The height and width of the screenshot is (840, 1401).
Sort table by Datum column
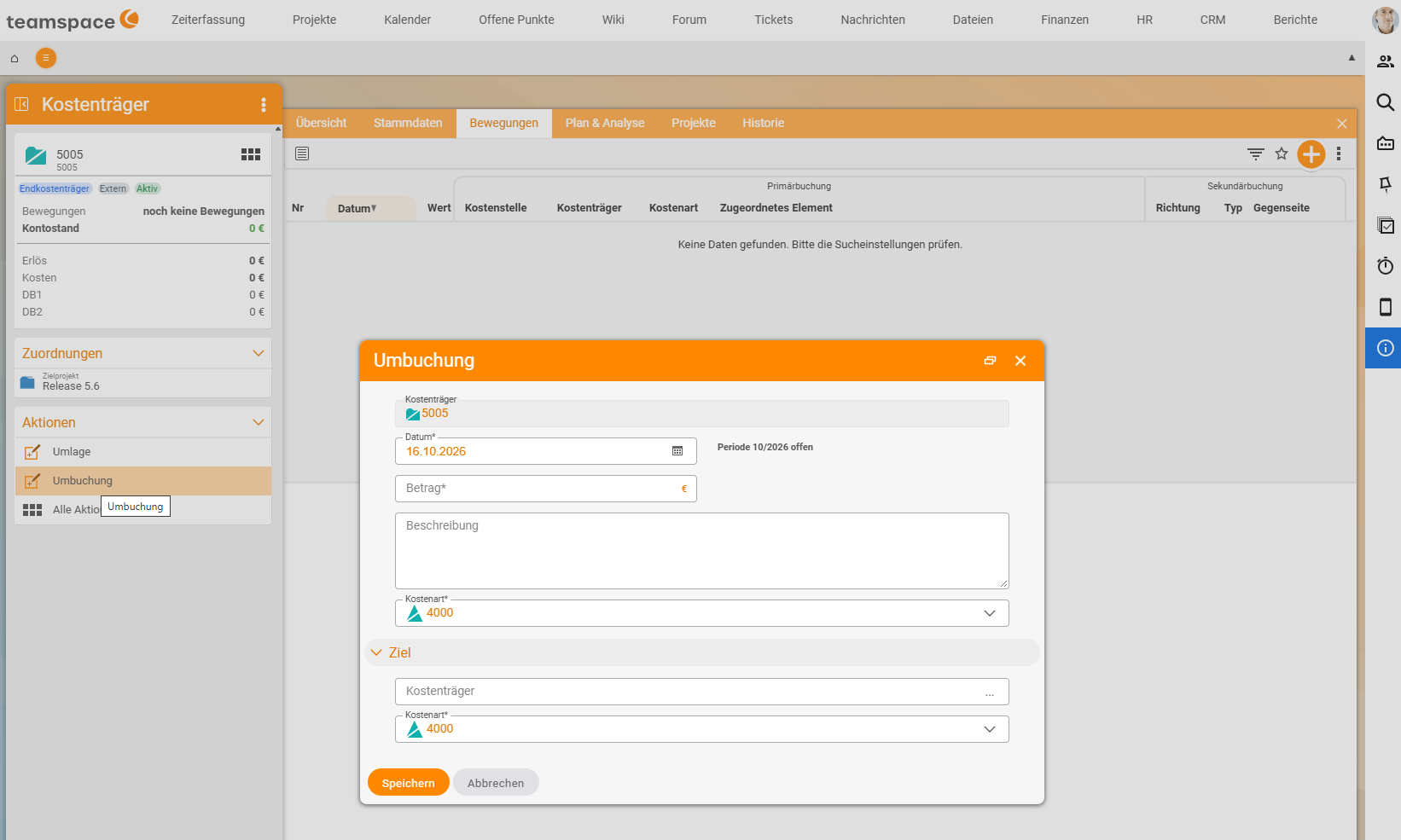[x=357, y=208]
